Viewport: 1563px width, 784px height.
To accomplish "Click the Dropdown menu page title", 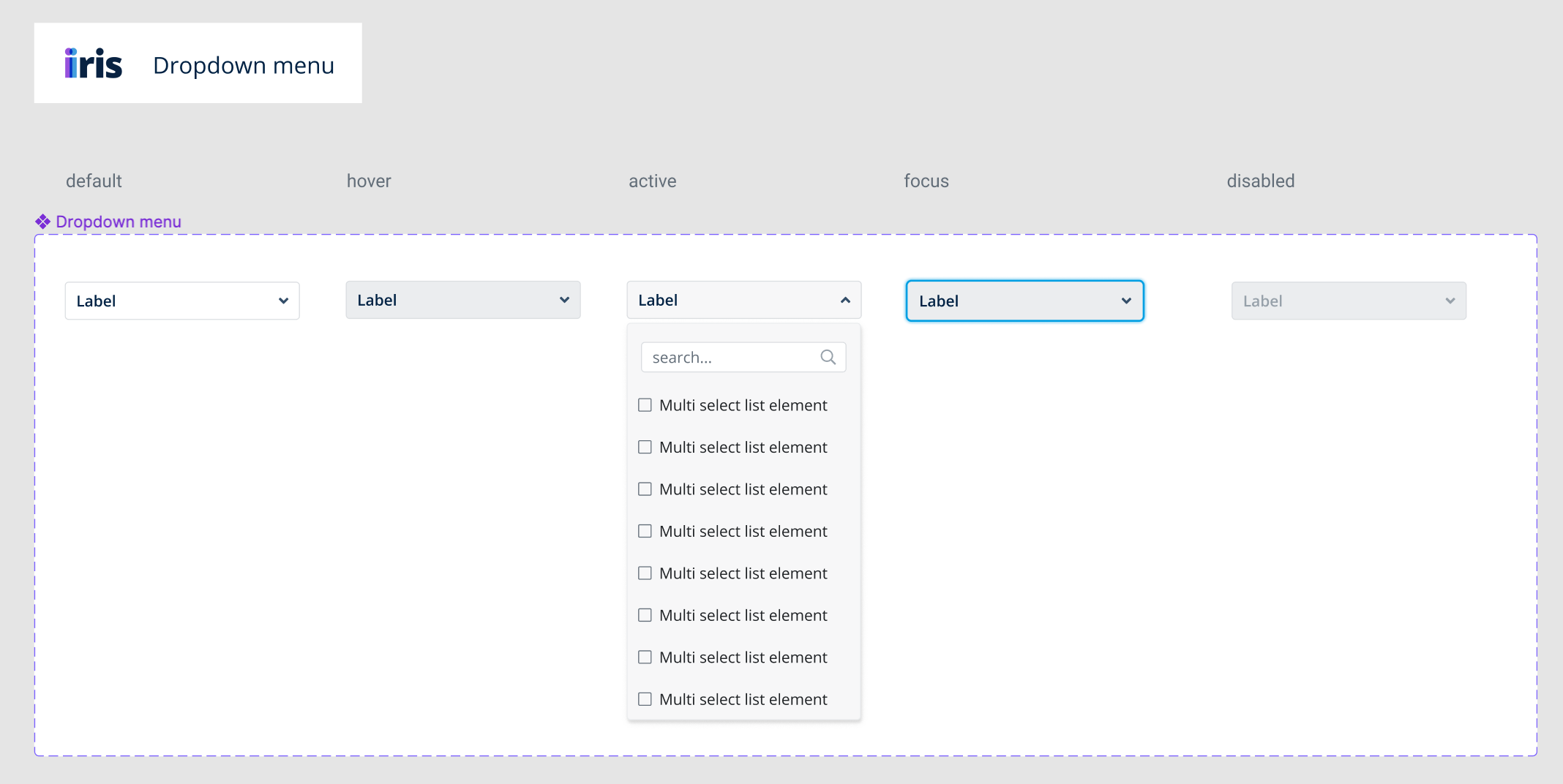I will pos(244,65).
